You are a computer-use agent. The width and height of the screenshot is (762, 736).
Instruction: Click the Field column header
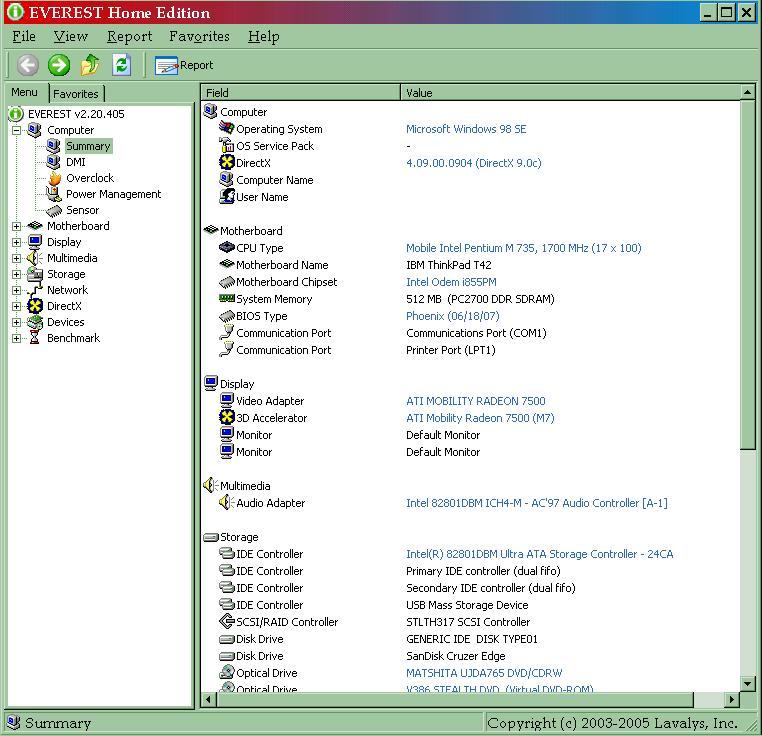tap(300, 92)
